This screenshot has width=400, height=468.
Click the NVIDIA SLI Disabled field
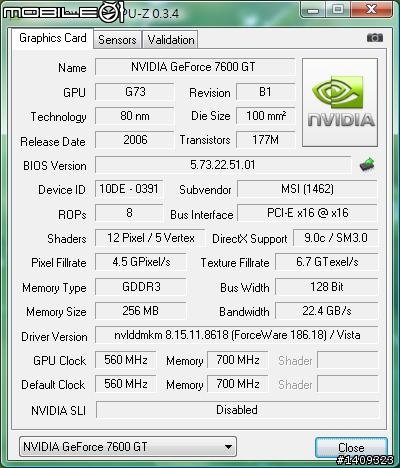tap(237, 410)
